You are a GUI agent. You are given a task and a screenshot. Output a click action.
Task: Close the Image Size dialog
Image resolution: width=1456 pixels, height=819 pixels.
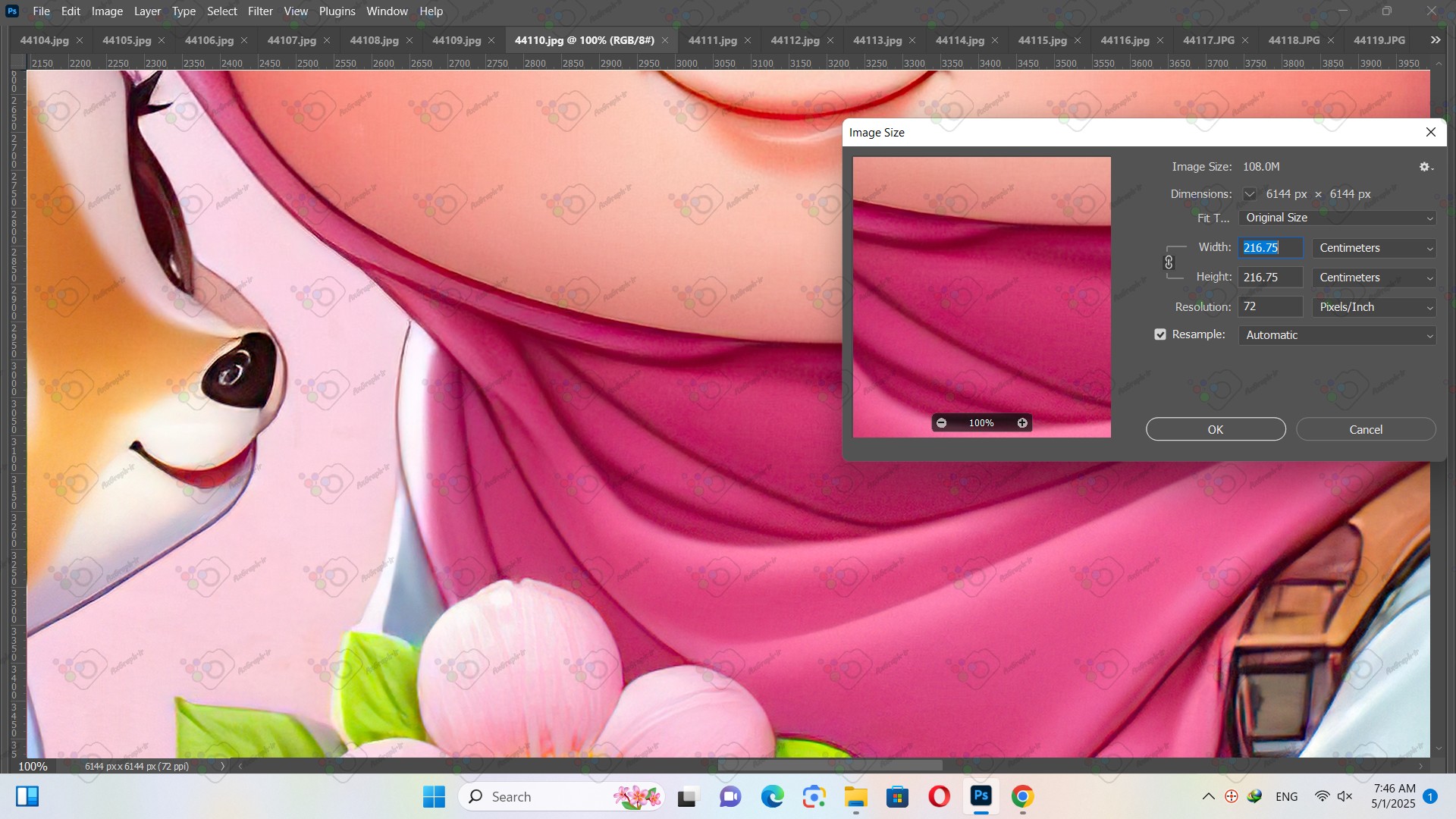(1430, 132)
